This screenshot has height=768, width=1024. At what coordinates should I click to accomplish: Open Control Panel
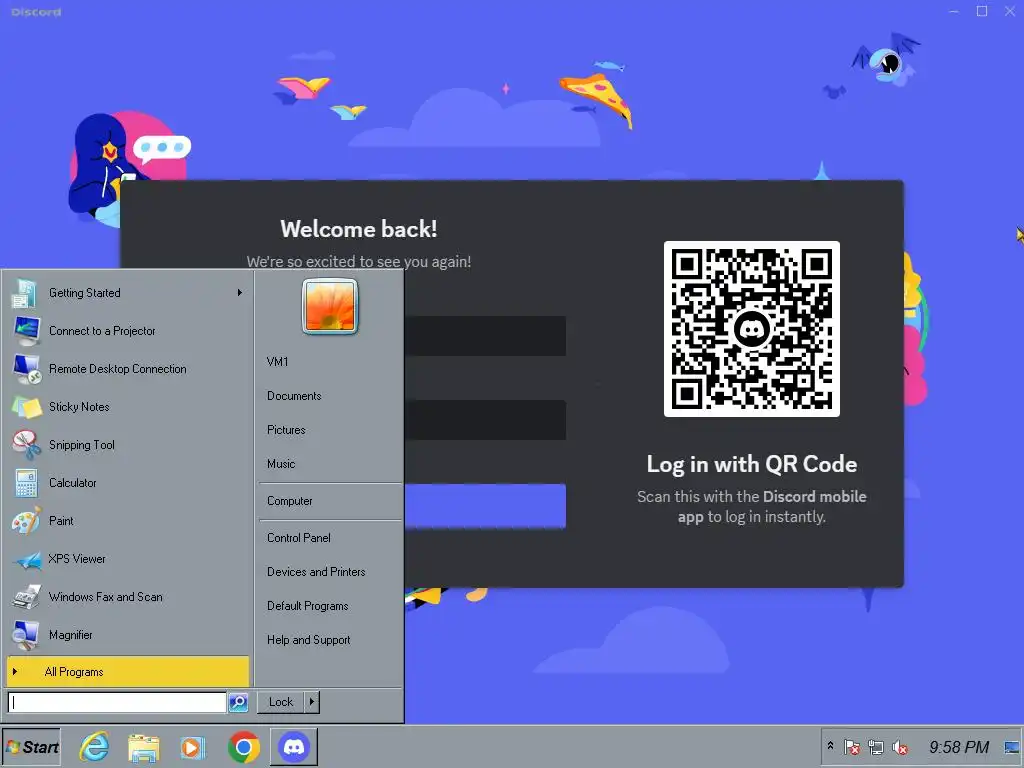pyautogui.click(x=298, y=537)
